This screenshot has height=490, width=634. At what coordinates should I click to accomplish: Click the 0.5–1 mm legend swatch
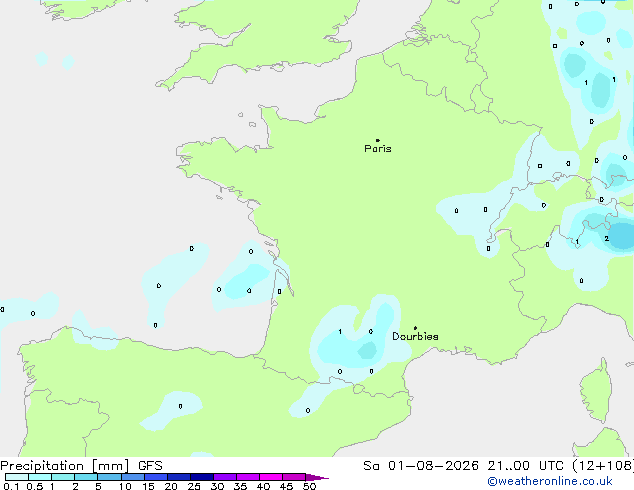pyautogui.click(x=40, y=477)
